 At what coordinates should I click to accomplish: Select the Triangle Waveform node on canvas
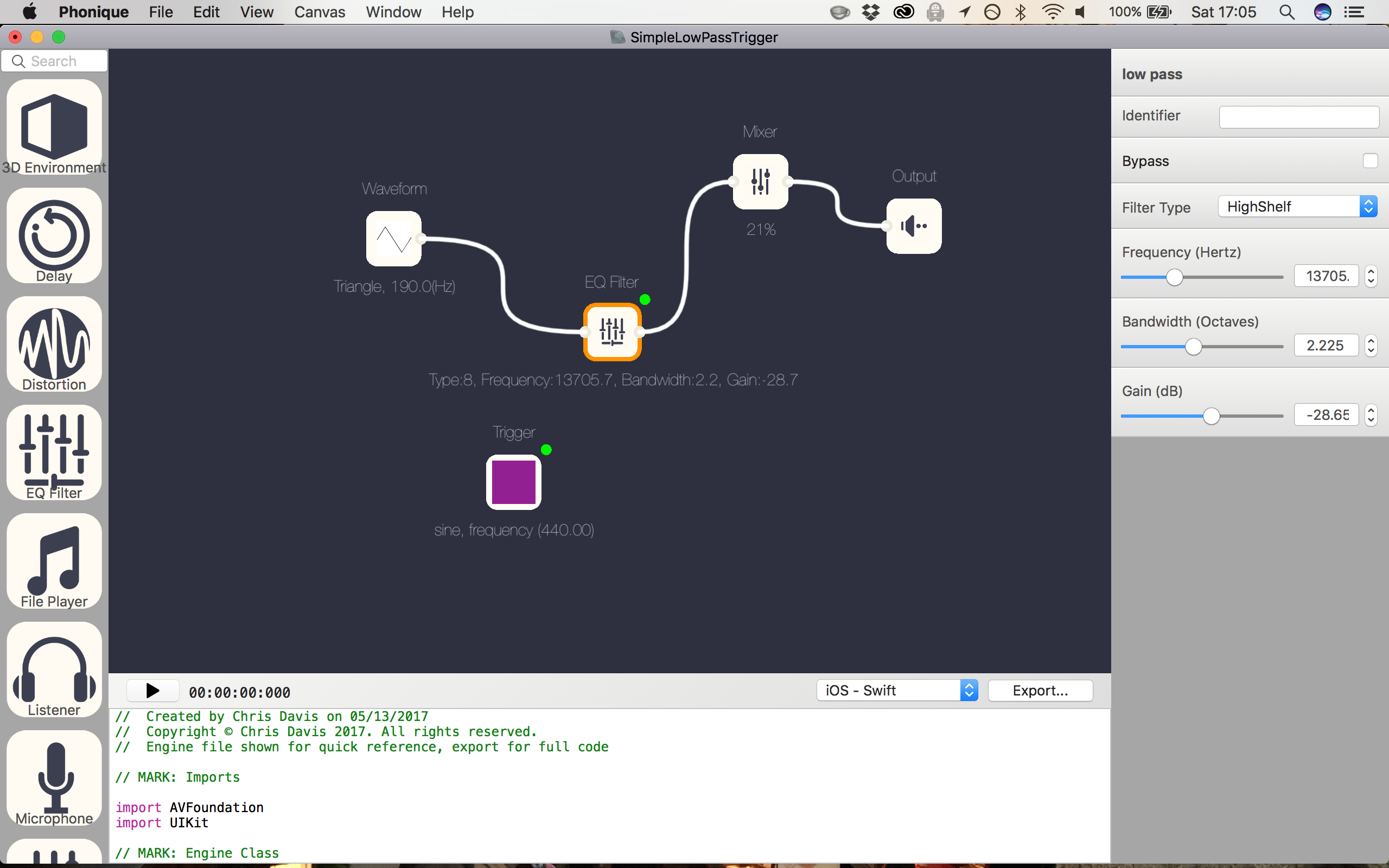click(x=394, y=239)
